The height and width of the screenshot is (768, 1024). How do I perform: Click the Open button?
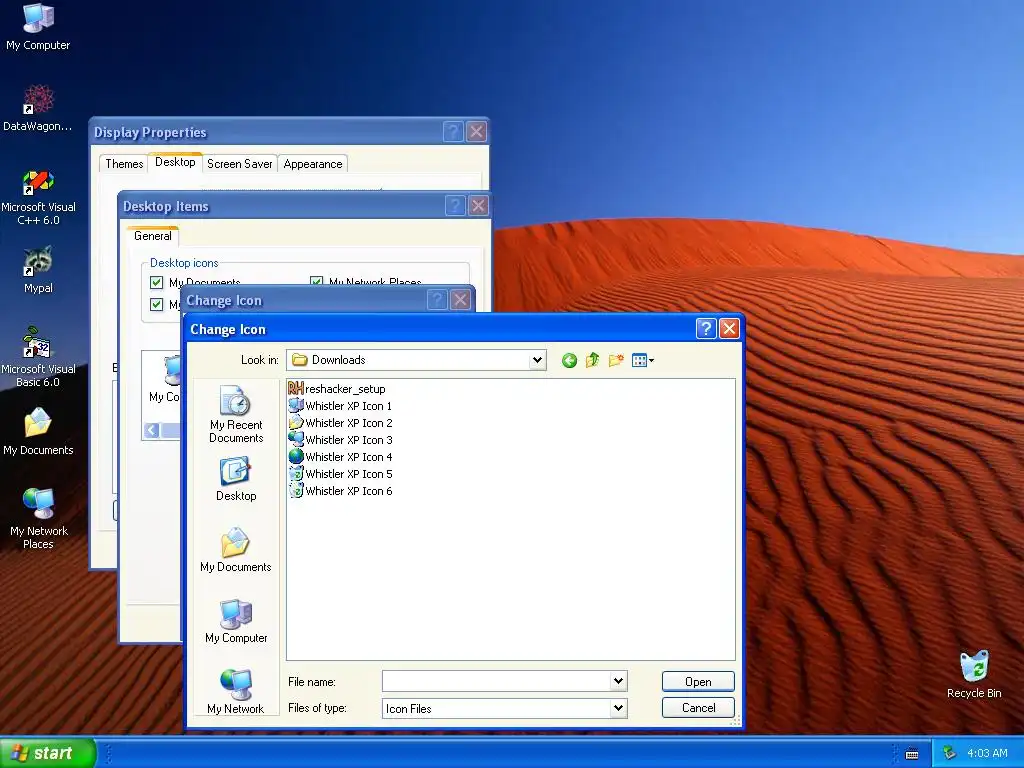[698, 681]
